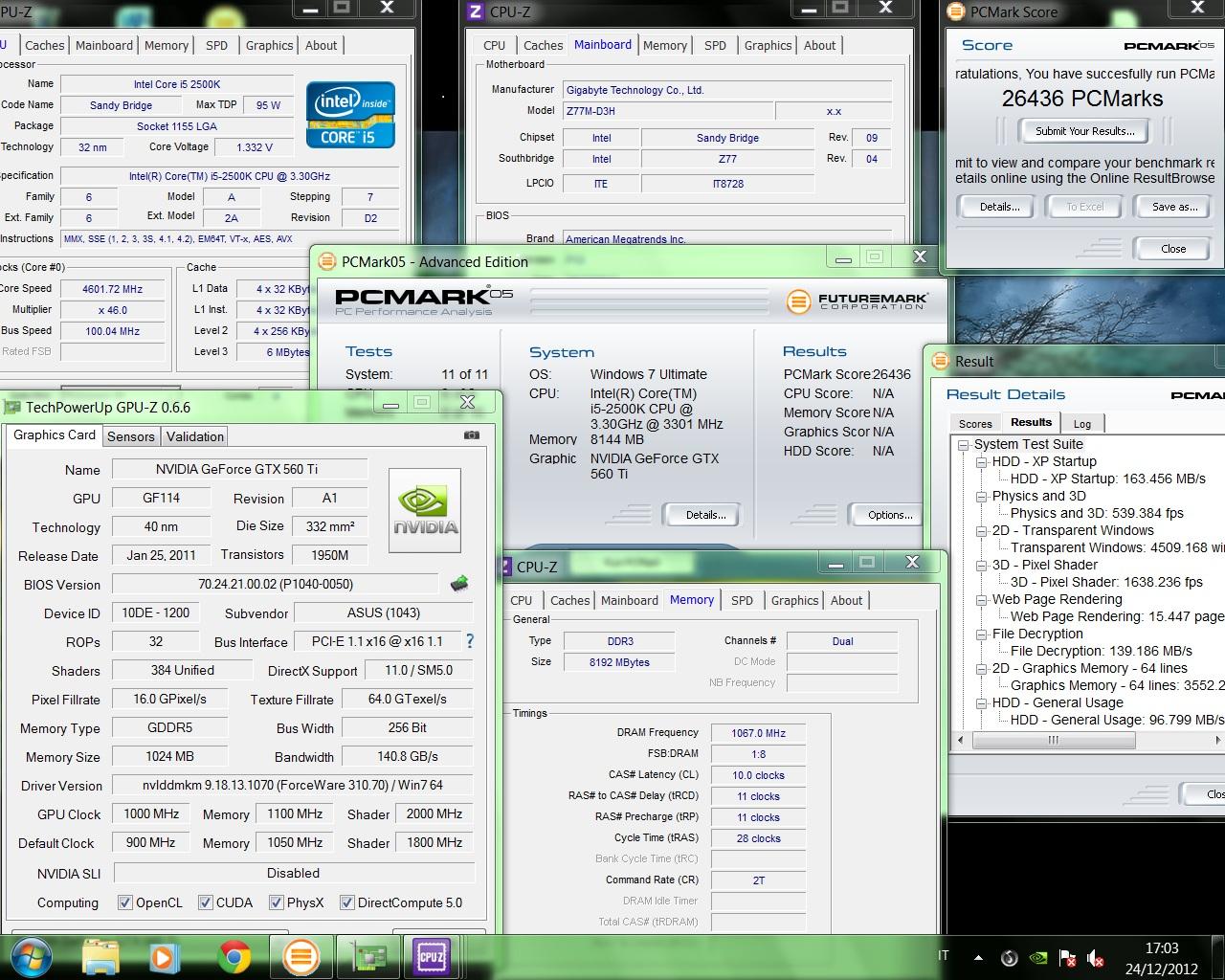The height and width of the screenshot is (980, 1225).
Task: Toggle the DirectCompute 5.0 checkbox
Action: (x=346, y=902)
